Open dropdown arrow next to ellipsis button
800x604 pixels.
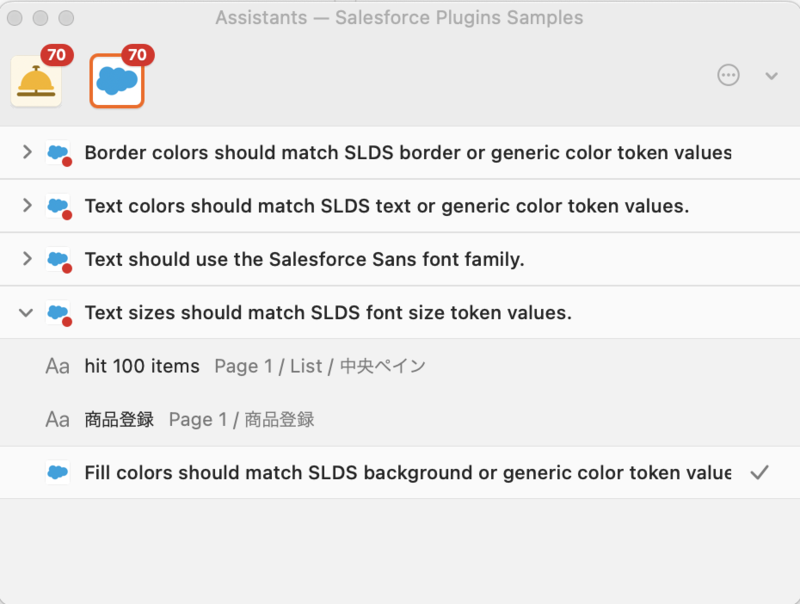pos(771,75)
